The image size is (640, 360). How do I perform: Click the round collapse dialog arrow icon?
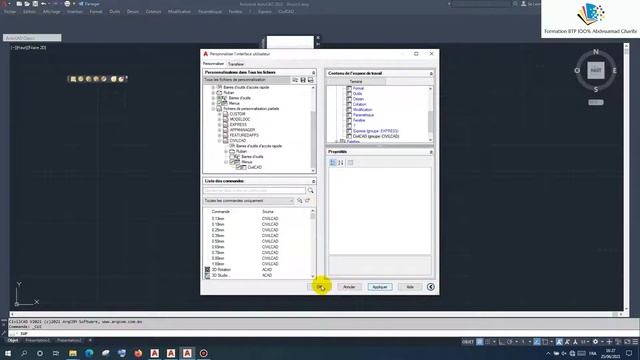pyautogui.click(x=431, y=287)
